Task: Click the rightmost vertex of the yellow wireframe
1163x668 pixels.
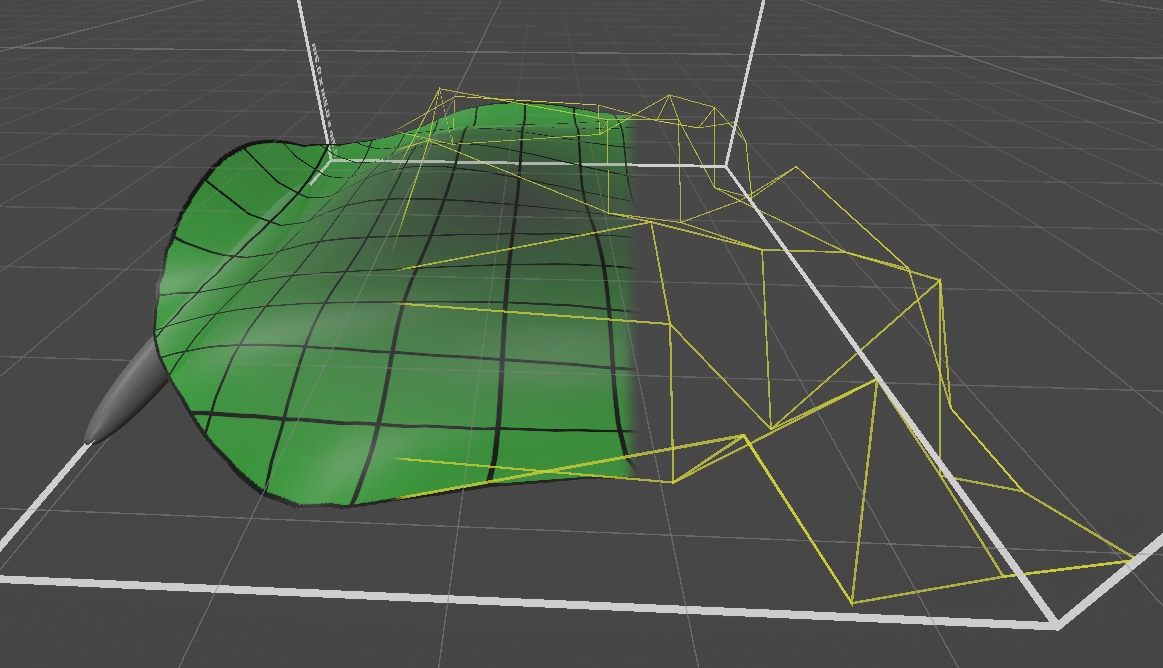Action: point(1133,558)
